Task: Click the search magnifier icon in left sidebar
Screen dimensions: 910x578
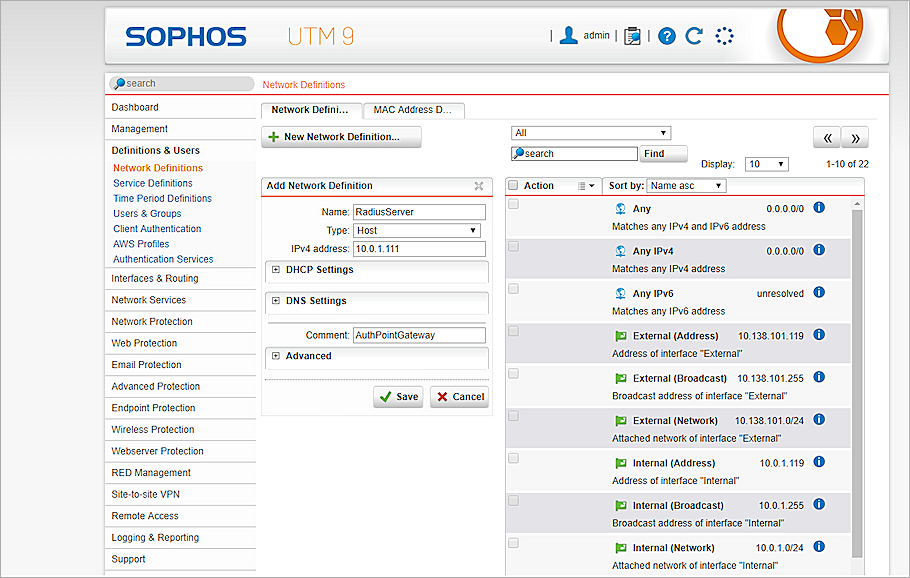Action: (119, 83)
